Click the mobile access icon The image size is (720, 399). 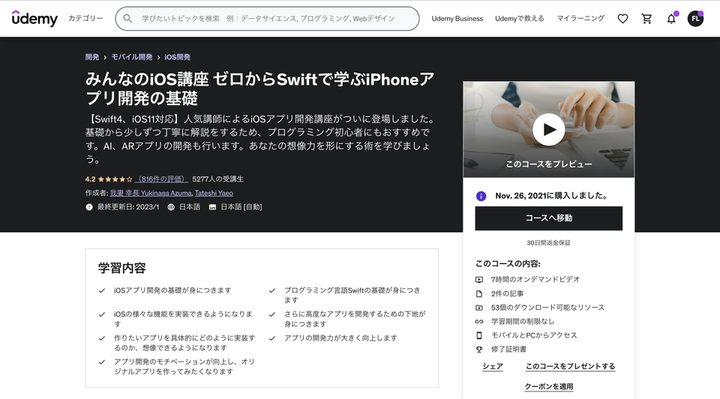[x=479, y=335]
